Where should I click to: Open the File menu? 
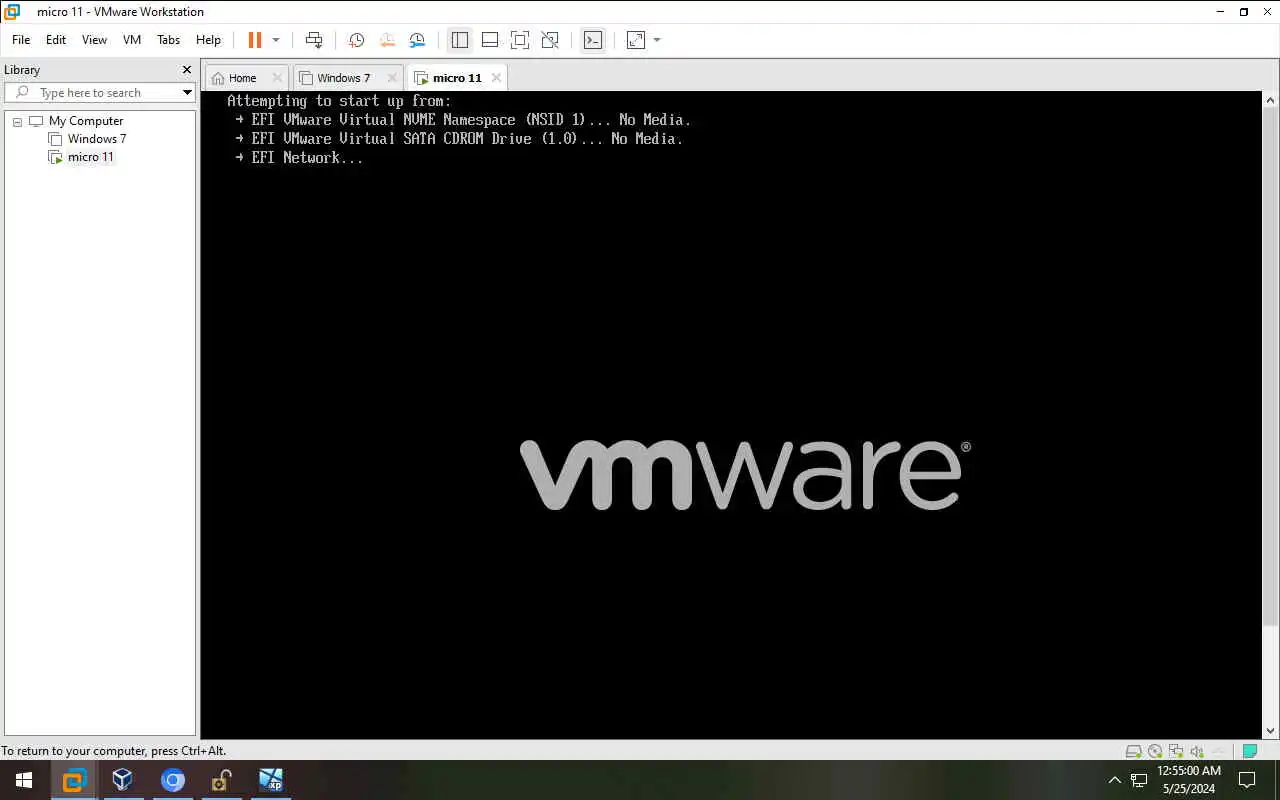click(x=21, y=40)
